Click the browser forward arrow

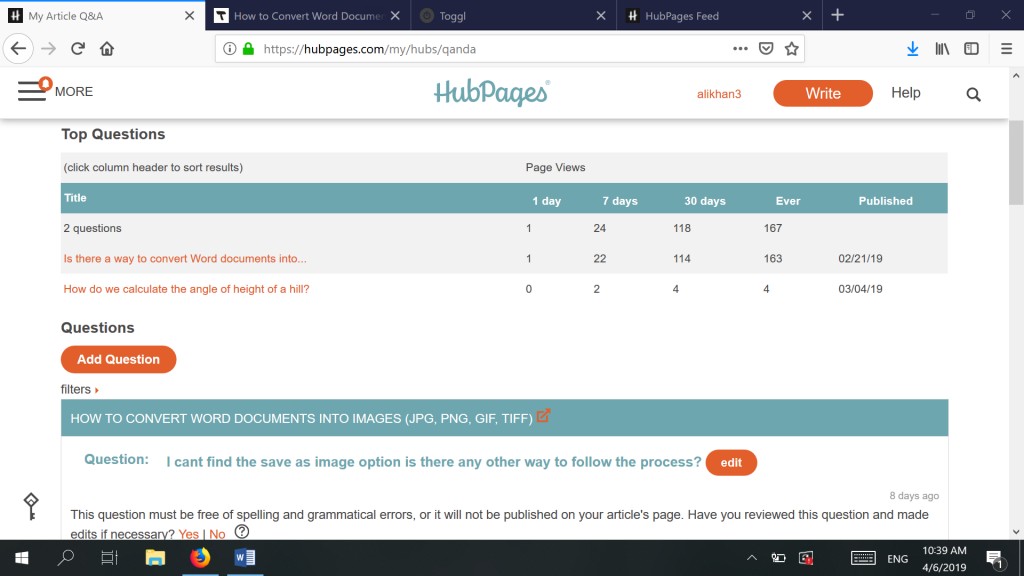click(x=48, y=49)
